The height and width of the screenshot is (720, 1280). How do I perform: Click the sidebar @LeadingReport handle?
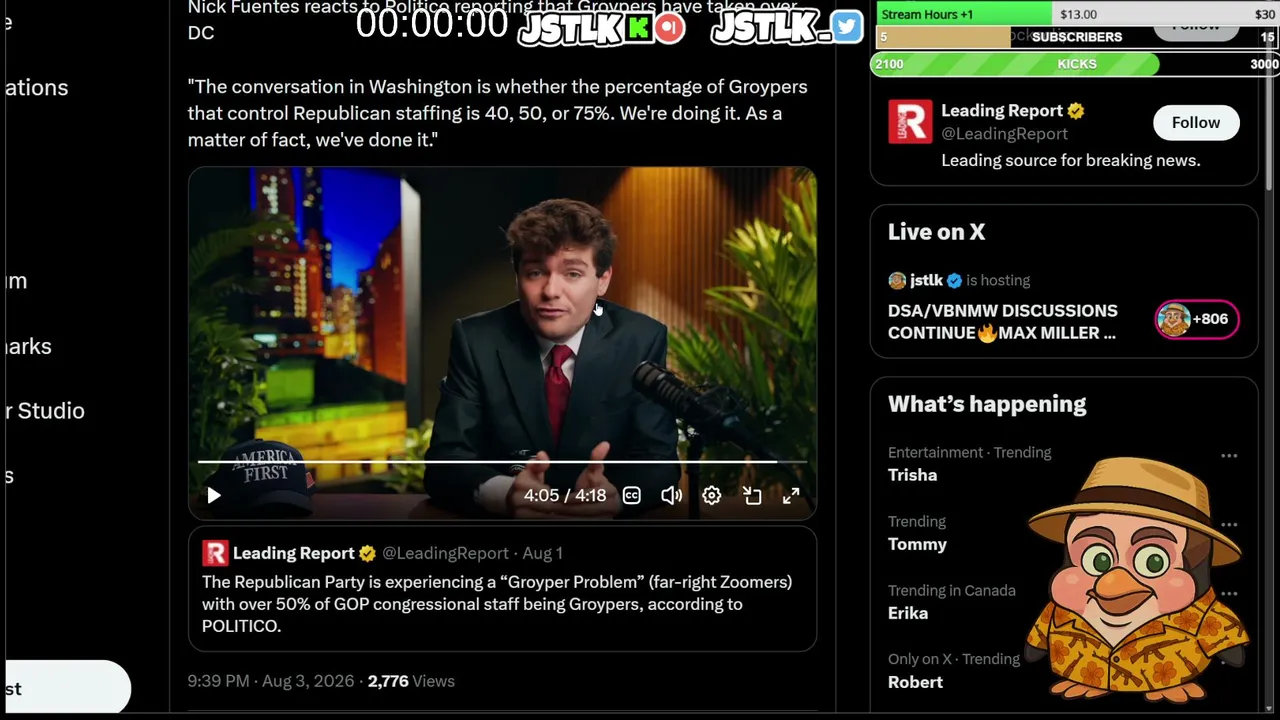1004,133
